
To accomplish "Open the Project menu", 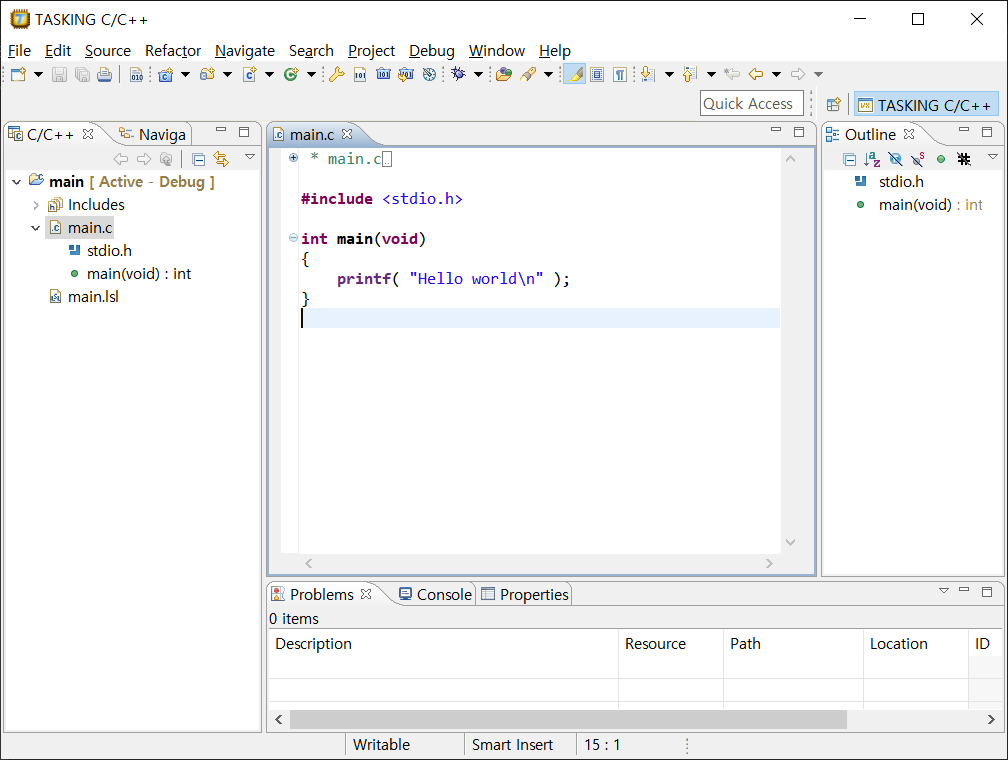I will (x=371, y=51).
